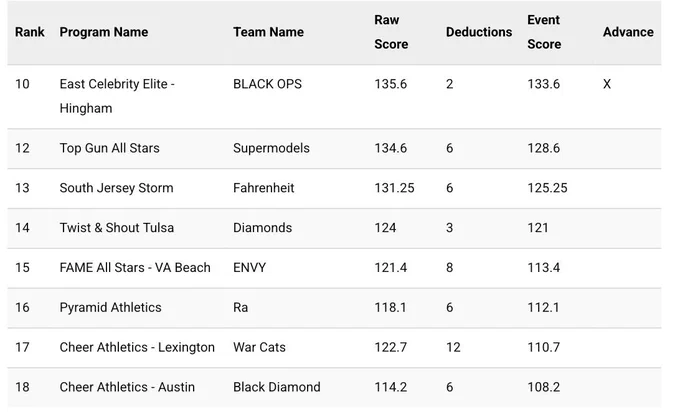Click the War Cats team name
Screen dimensions: 680x412
[259, 347]
